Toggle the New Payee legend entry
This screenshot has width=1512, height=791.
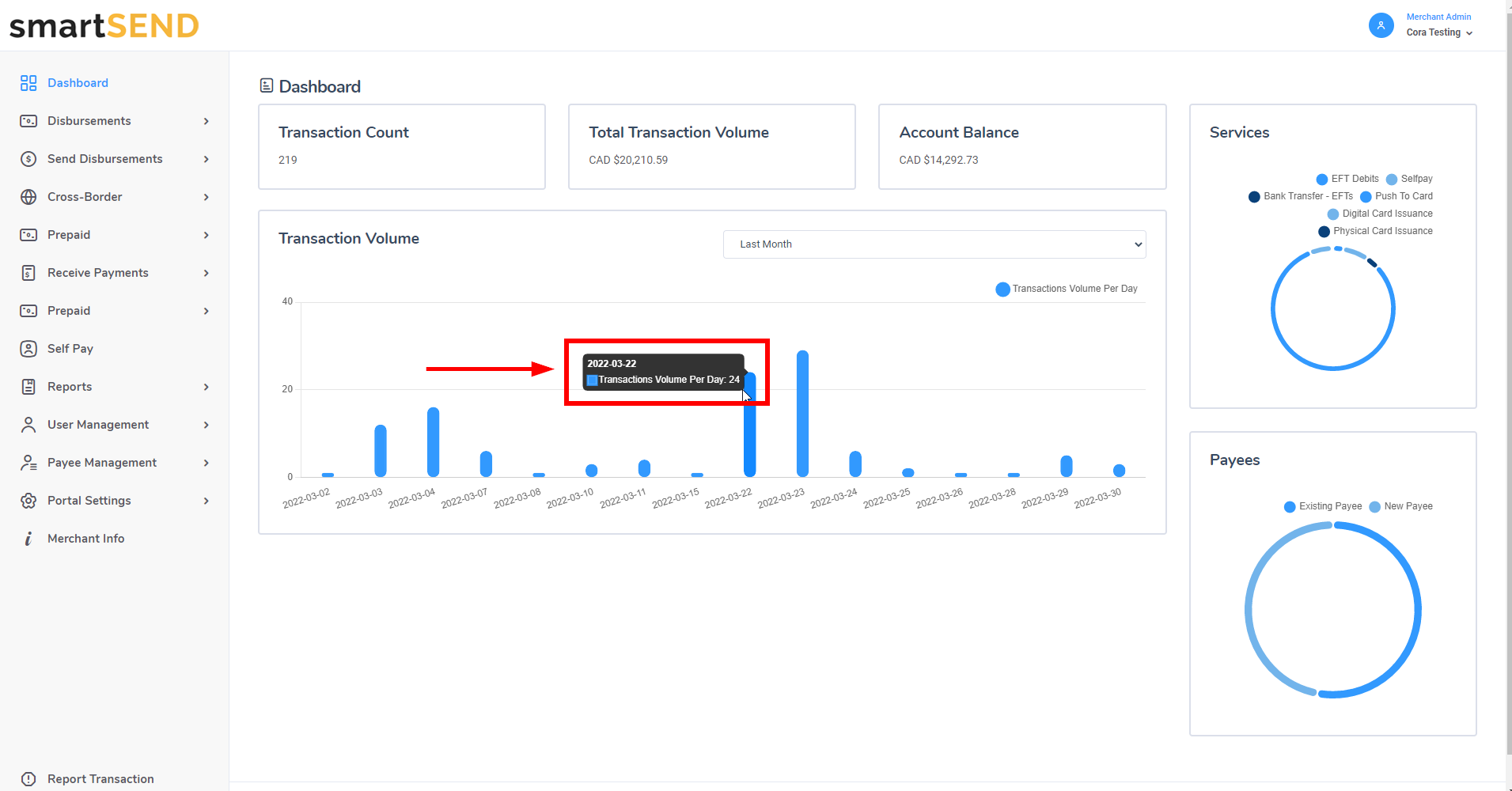coord(1400,506)
